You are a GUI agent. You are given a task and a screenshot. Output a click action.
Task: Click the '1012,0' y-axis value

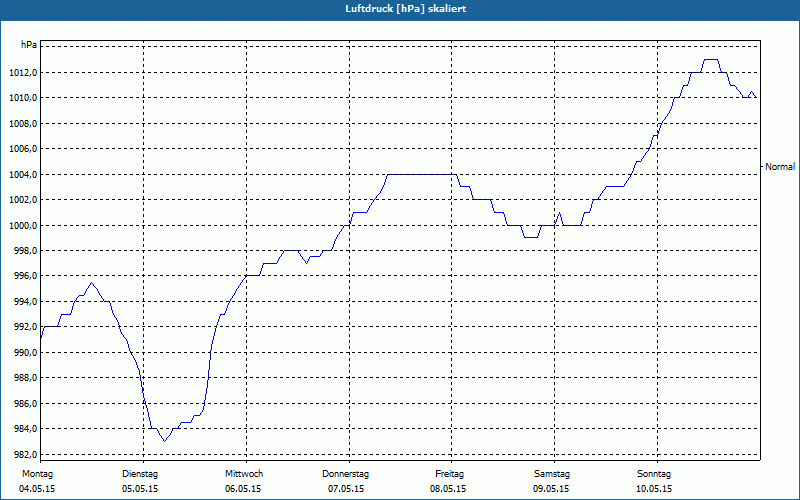[23, 72]
